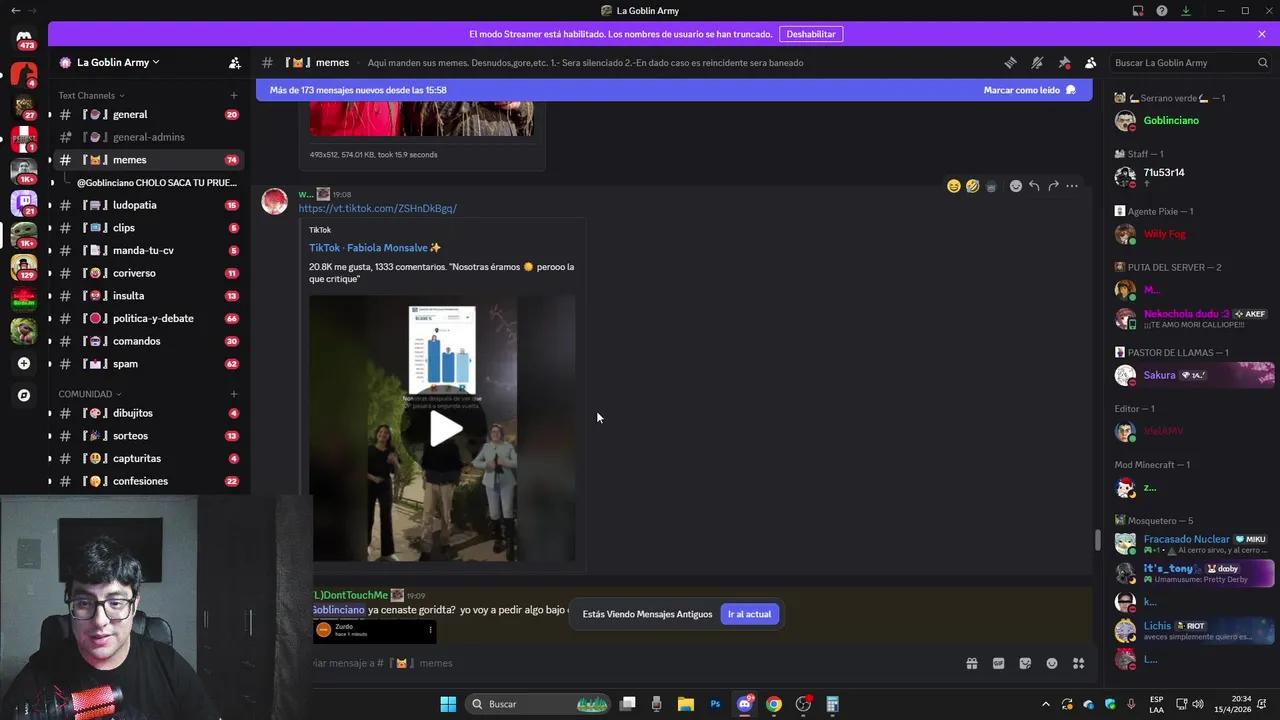Open the politica-y-debate channel
The height and width of the screenshot is (720, 1280).
click(147, 318)
